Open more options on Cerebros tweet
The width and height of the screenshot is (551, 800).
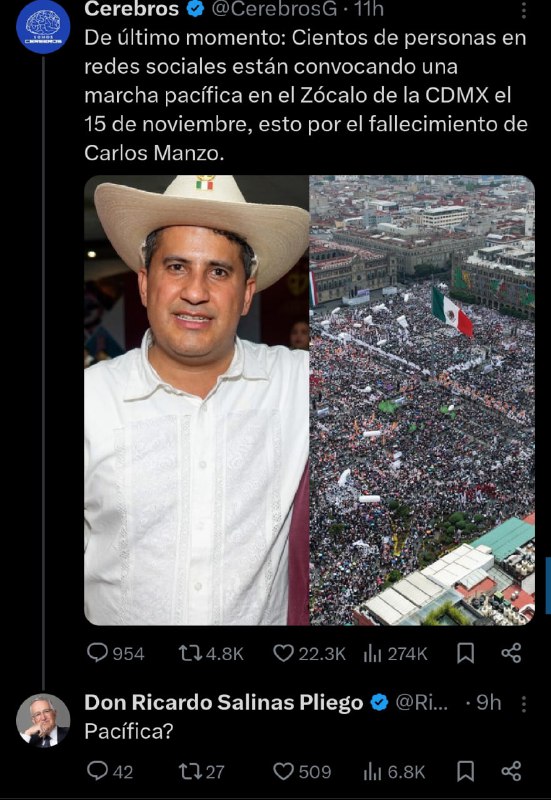point(524,10)
